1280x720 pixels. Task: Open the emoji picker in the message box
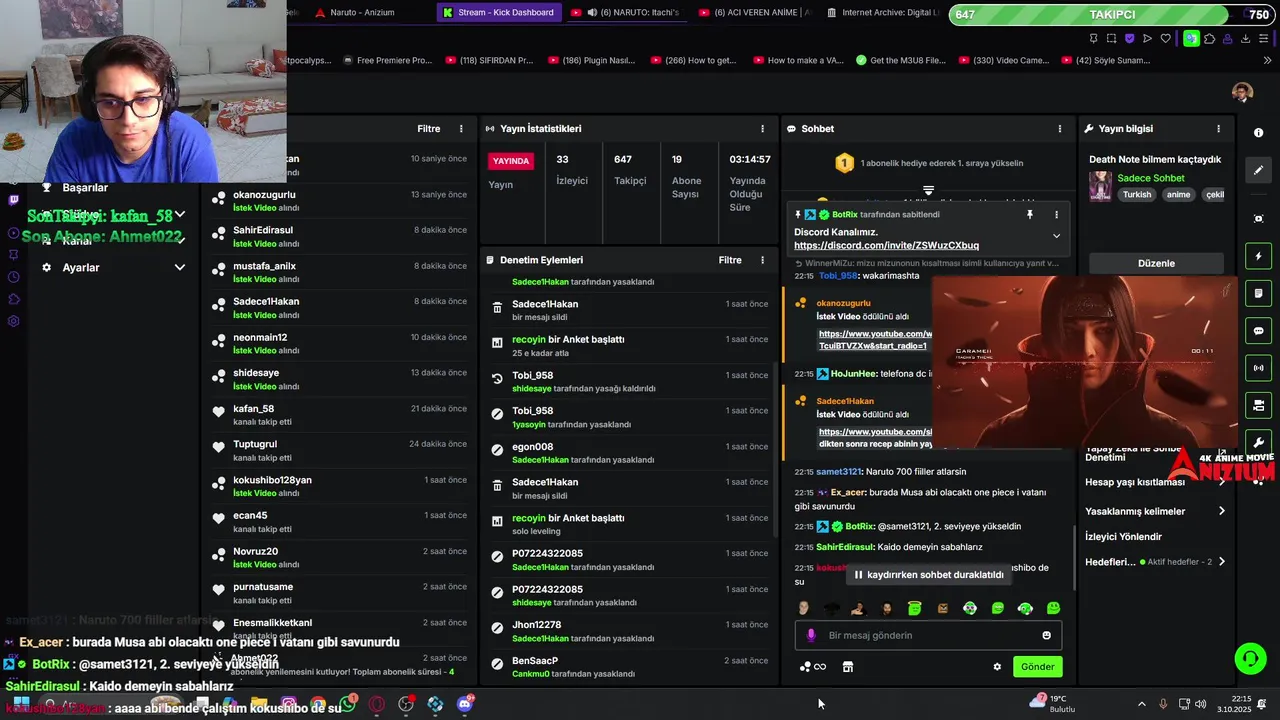[1046, 635]
